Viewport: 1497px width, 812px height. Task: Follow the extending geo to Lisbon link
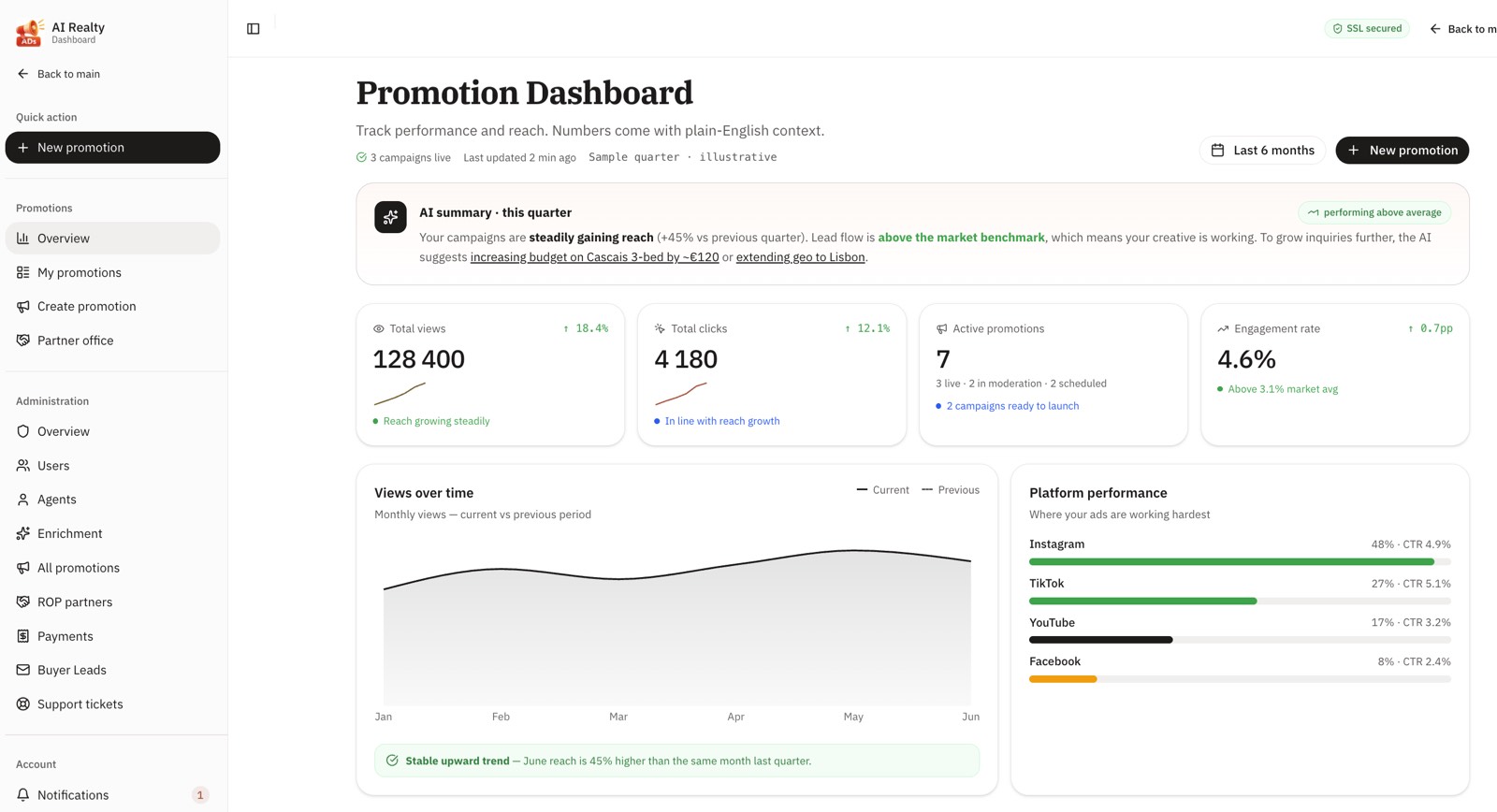point(800,257)
